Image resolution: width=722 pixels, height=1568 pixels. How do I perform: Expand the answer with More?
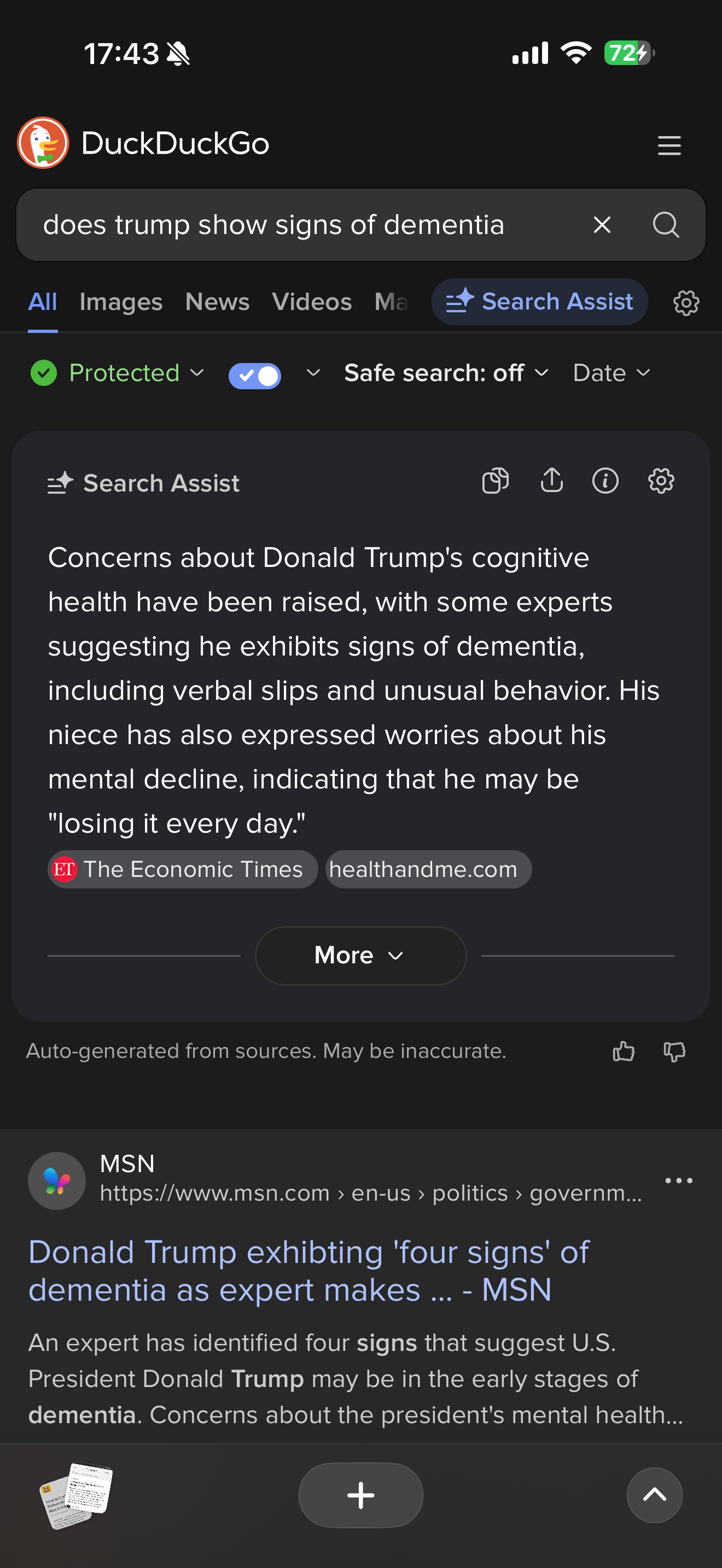tap(360, 956)
